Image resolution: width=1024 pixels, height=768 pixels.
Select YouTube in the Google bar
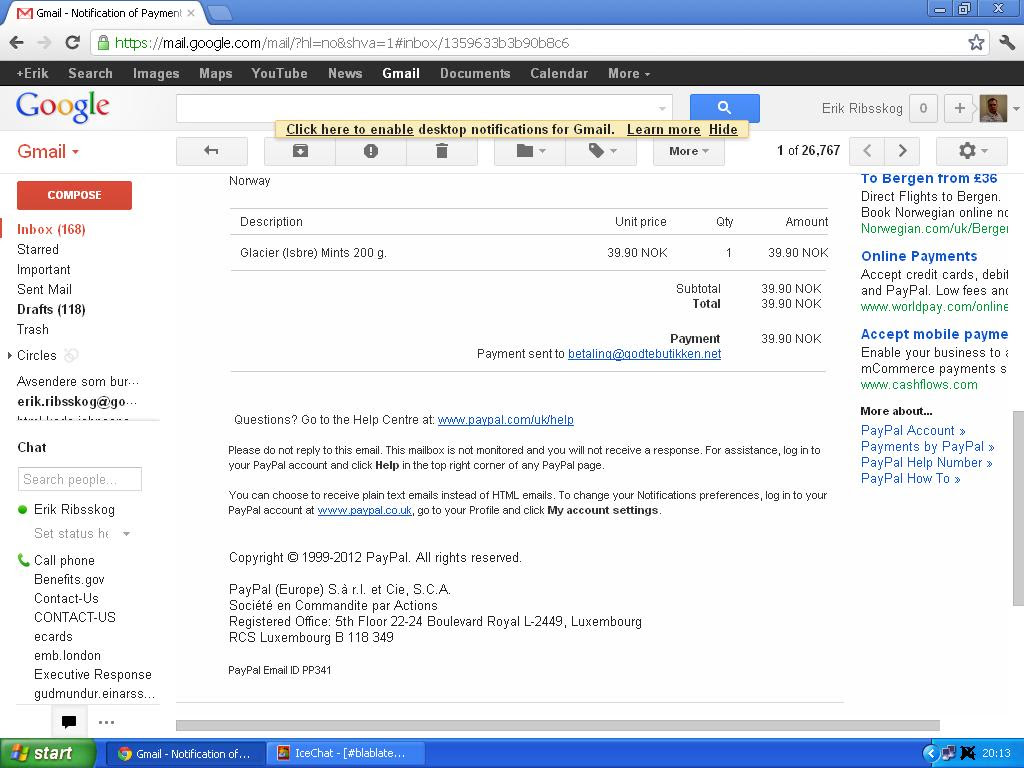tap(280, 73)
